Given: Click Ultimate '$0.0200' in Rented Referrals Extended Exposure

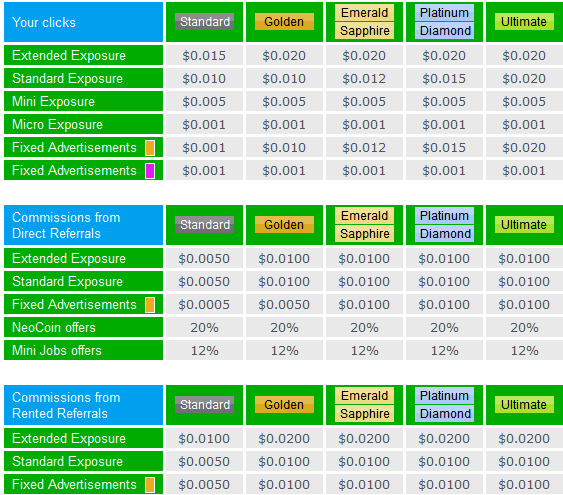Looking at the screenshot, I should pyautogui.click(x=524, y=439).
